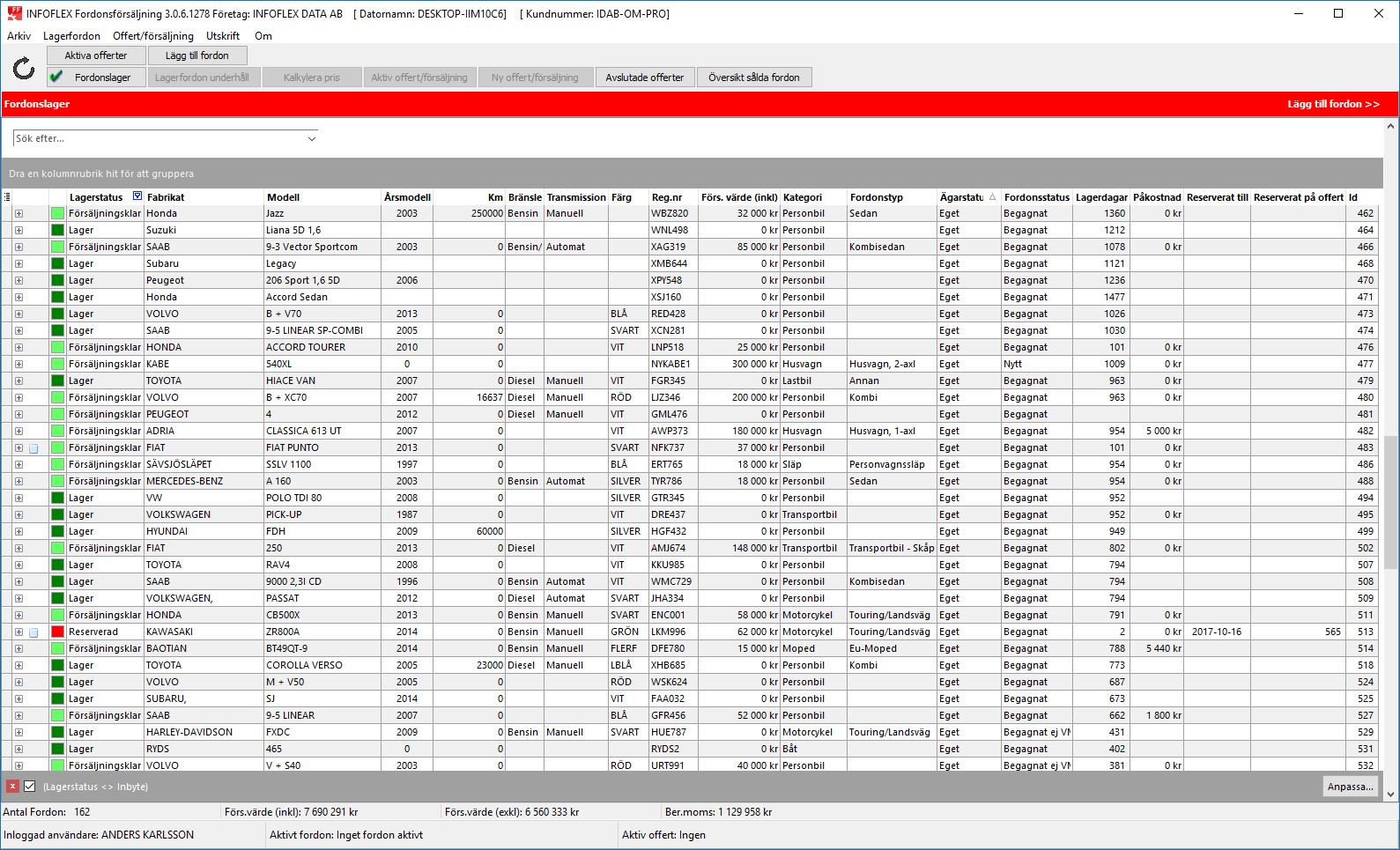This screenshot has width=1400, height=850.
Task: Select the 'SÄVSJÖSLÄPET' make cell
Action: point(204,465)
